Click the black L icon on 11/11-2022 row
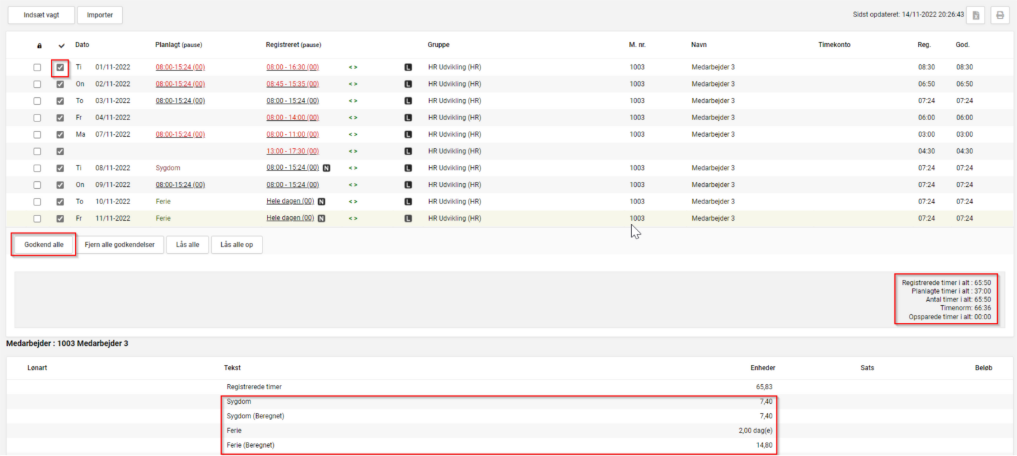This screenshot has width=1017, height=456. pos(408,217)
